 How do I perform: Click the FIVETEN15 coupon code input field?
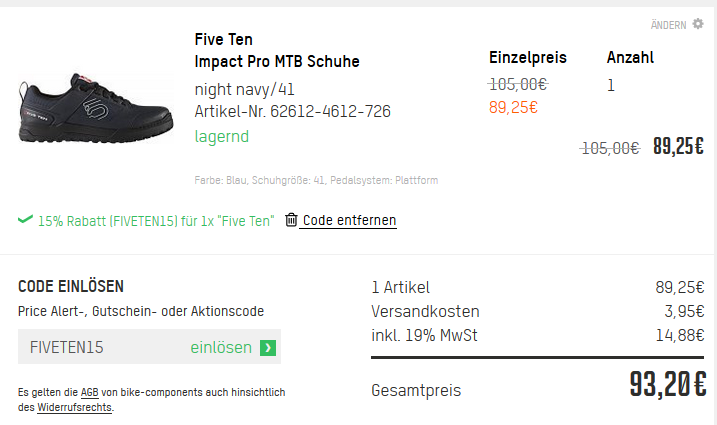(x=100, y=348)
